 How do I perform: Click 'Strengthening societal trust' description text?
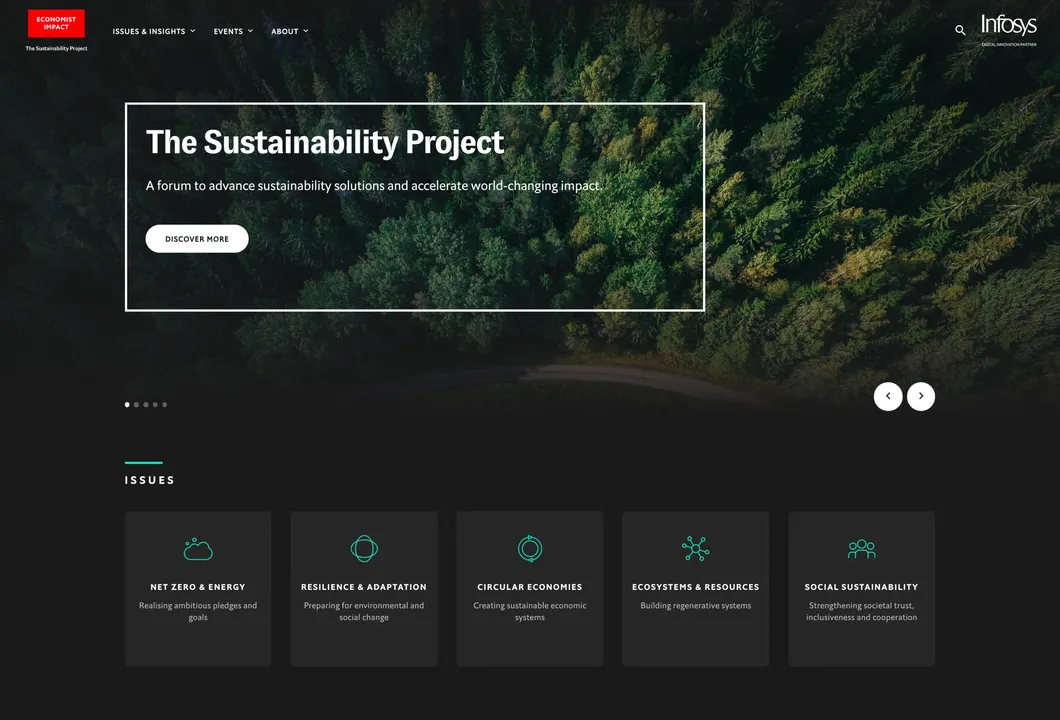[x=861, y=611]
